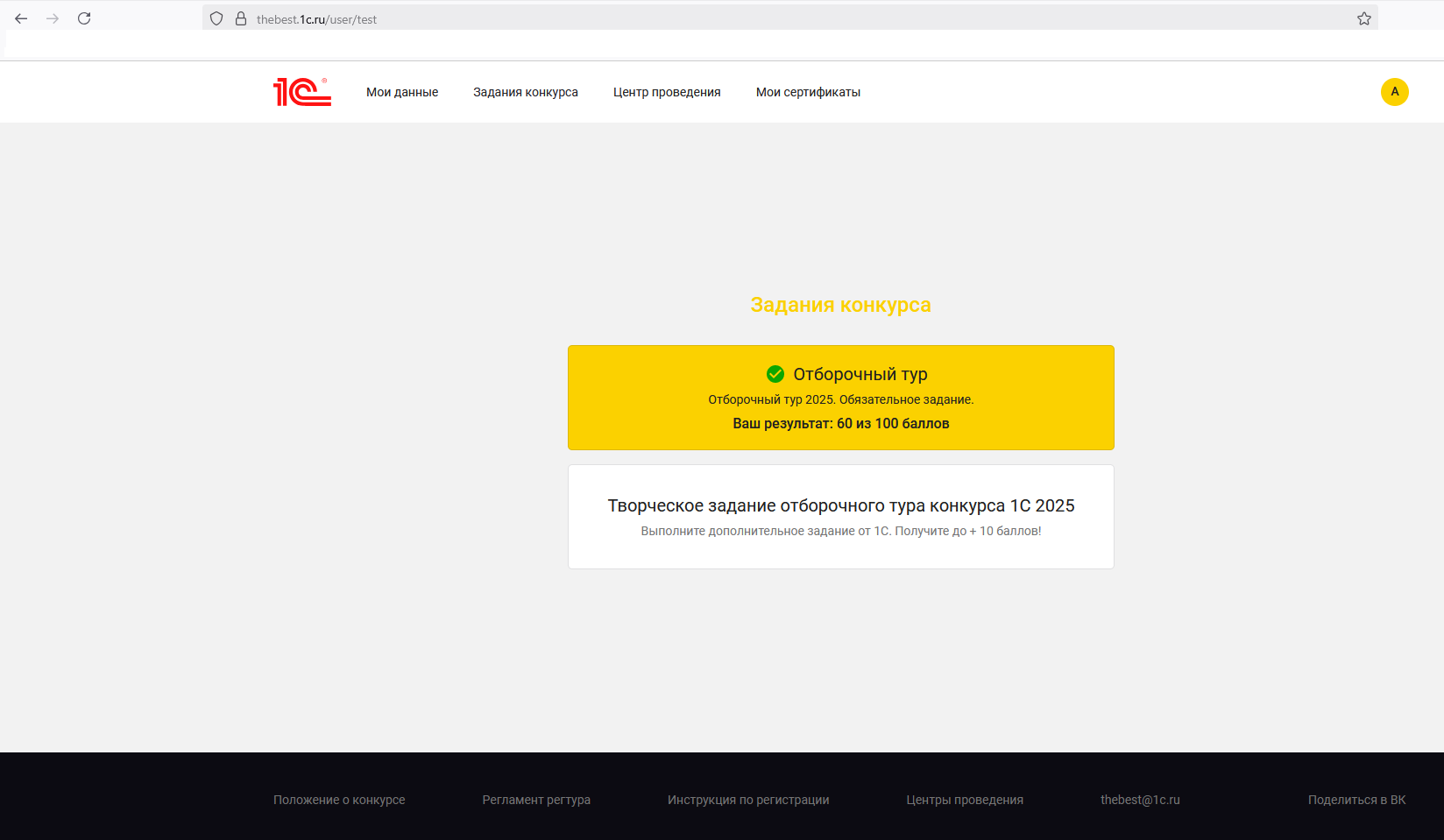Click the thebest@1c.ru email link

[x=1140, y=800]
